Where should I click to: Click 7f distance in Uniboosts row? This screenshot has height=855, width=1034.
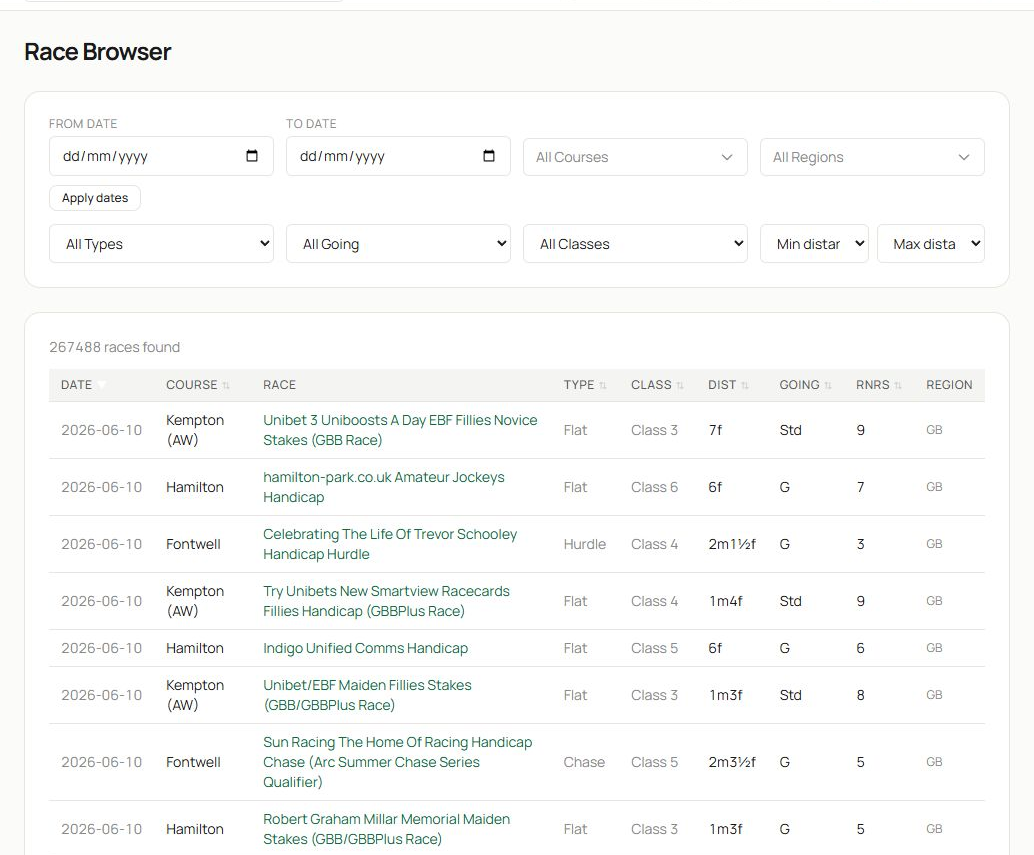click(715, 430)
